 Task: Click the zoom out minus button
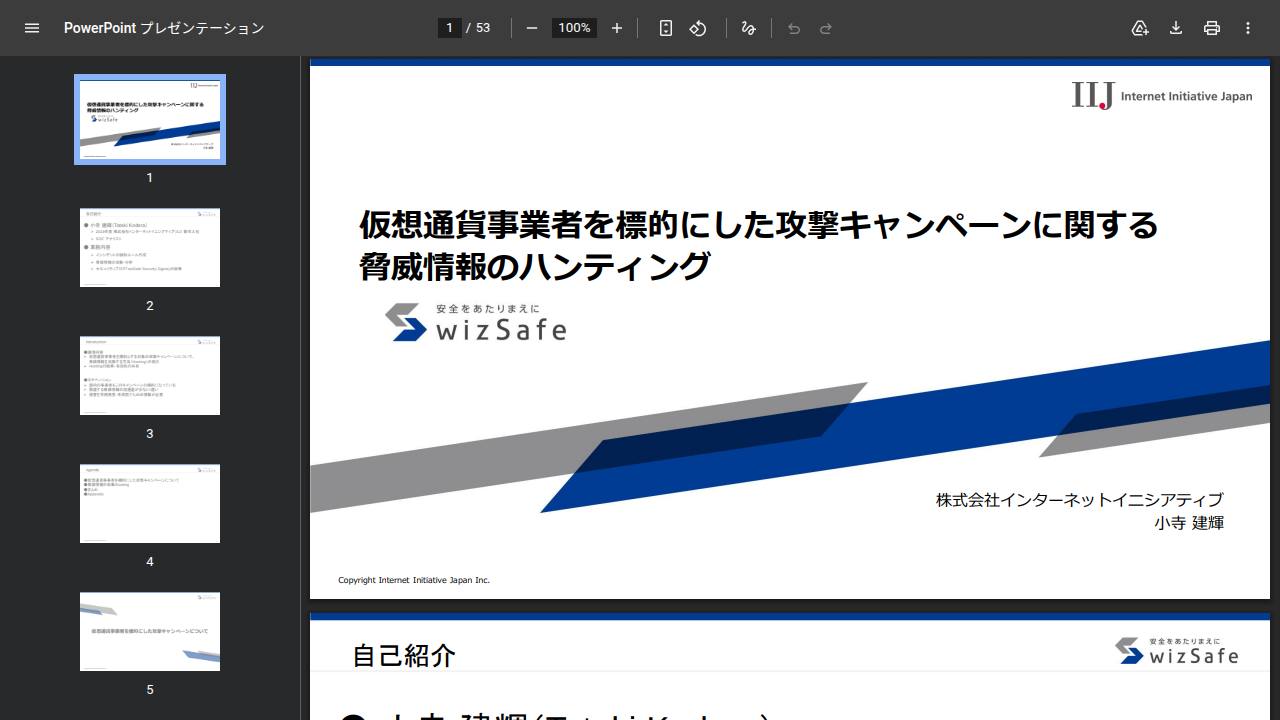532,28
